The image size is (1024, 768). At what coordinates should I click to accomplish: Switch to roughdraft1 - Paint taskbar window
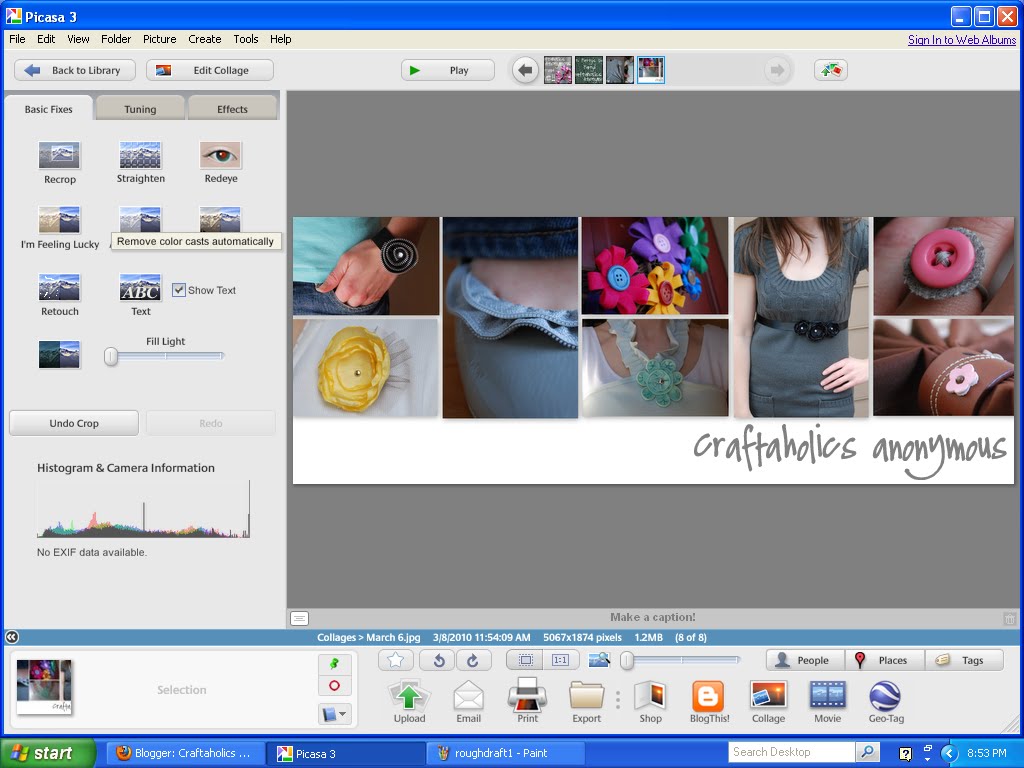[x=504, y=753]
